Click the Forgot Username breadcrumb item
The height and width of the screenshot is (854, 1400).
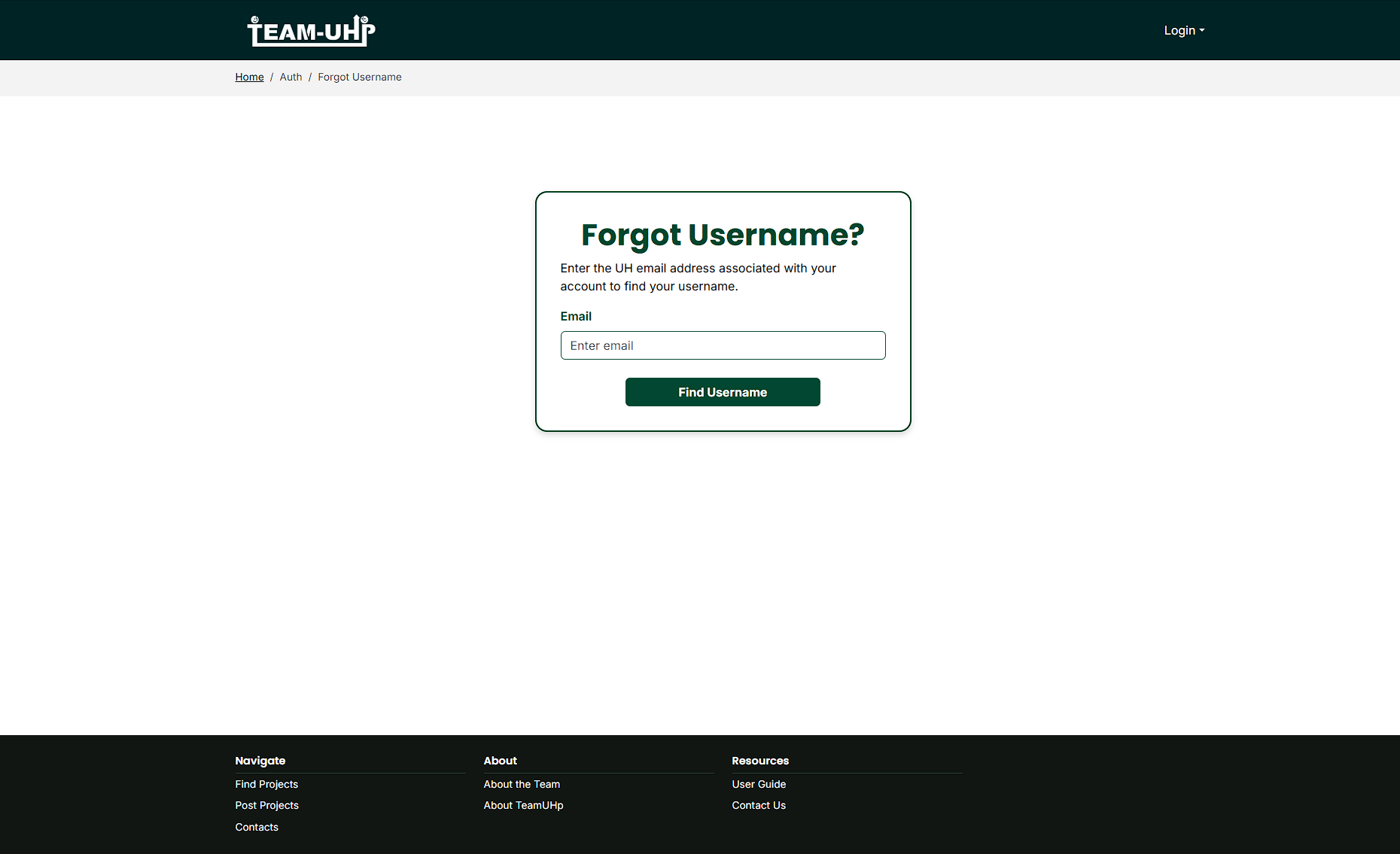359,77
